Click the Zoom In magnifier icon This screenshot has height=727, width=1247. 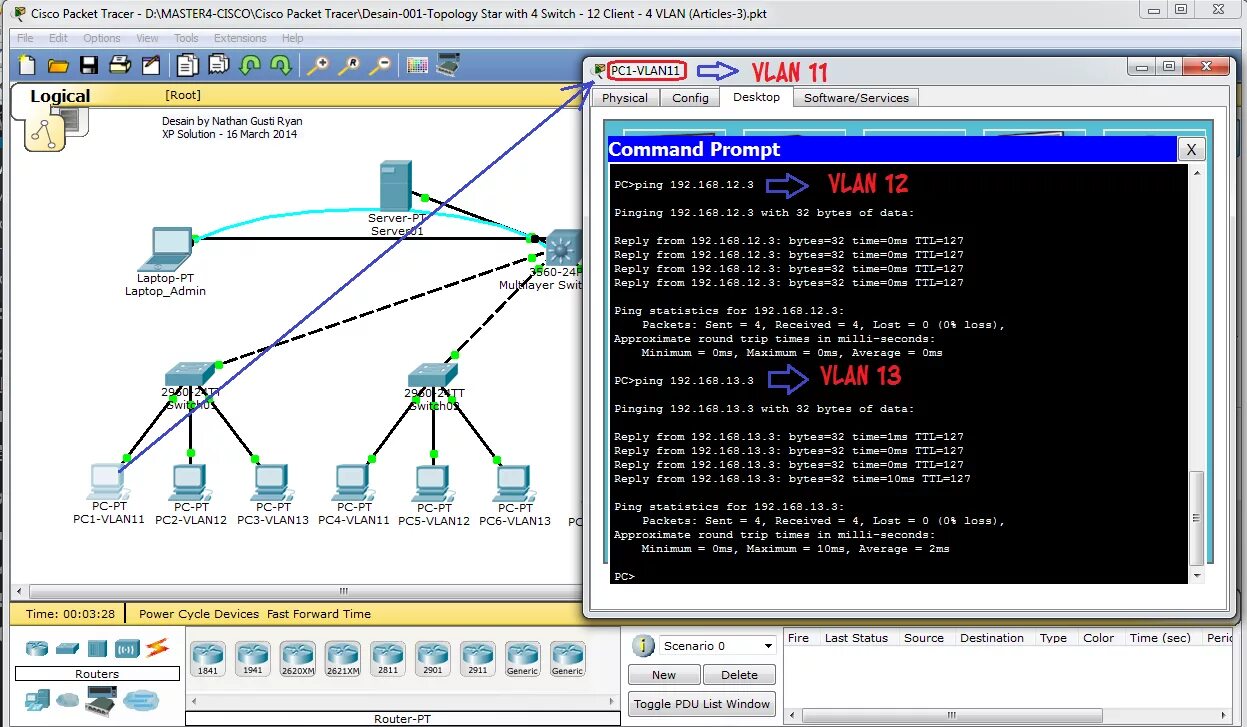pos(318,66)
